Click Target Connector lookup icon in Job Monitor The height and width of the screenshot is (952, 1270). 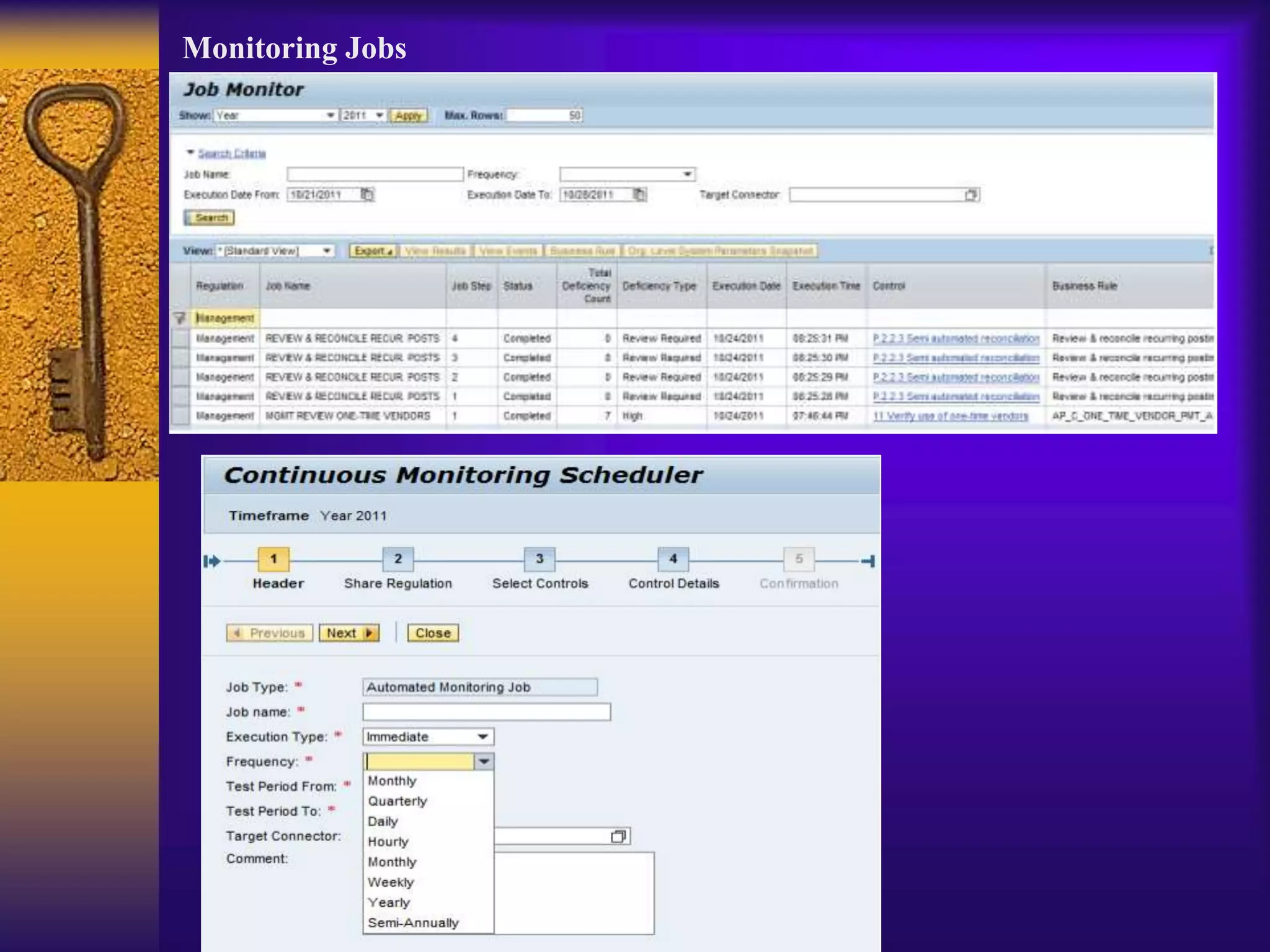click(x=971, y=195)
